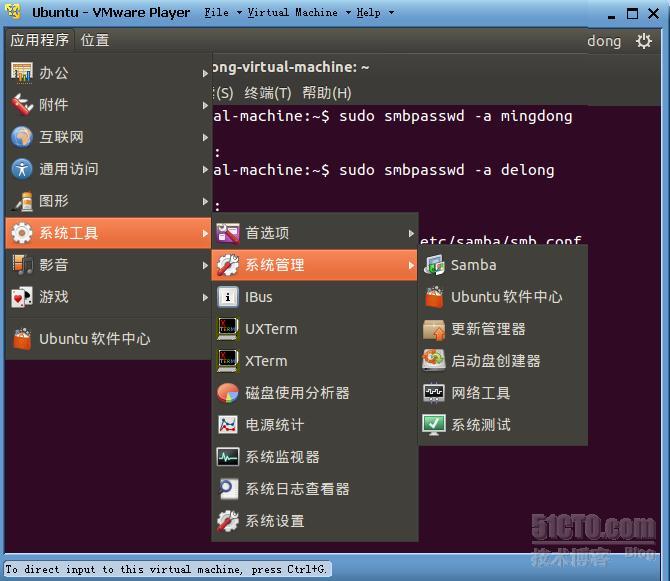The height and width of the screenshot is (581, 670).
Task: Click the 更新管理器 box icon
Action: click(x=434, y=329)
